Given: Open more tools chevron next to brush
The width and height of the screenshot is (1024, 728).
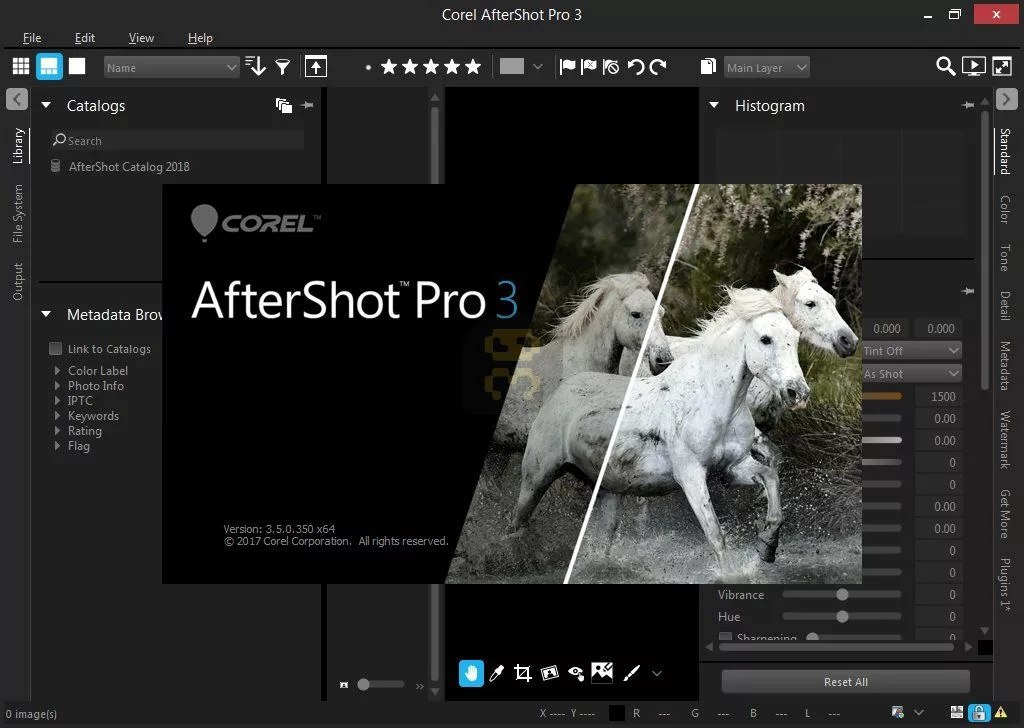Looking at the screenshot, I should [657, 673].
